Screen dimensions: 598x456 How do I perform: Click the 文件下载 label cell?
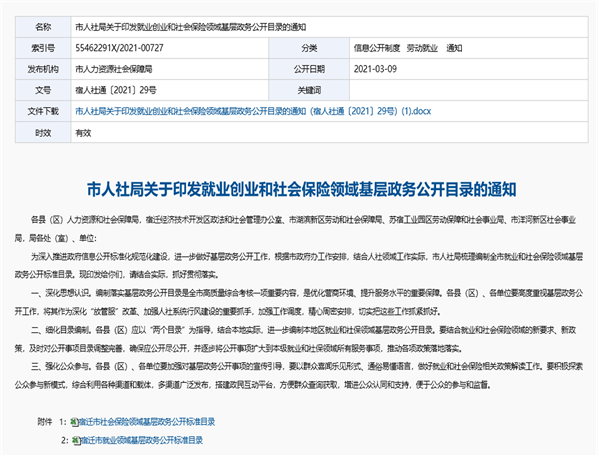[43, 111]
